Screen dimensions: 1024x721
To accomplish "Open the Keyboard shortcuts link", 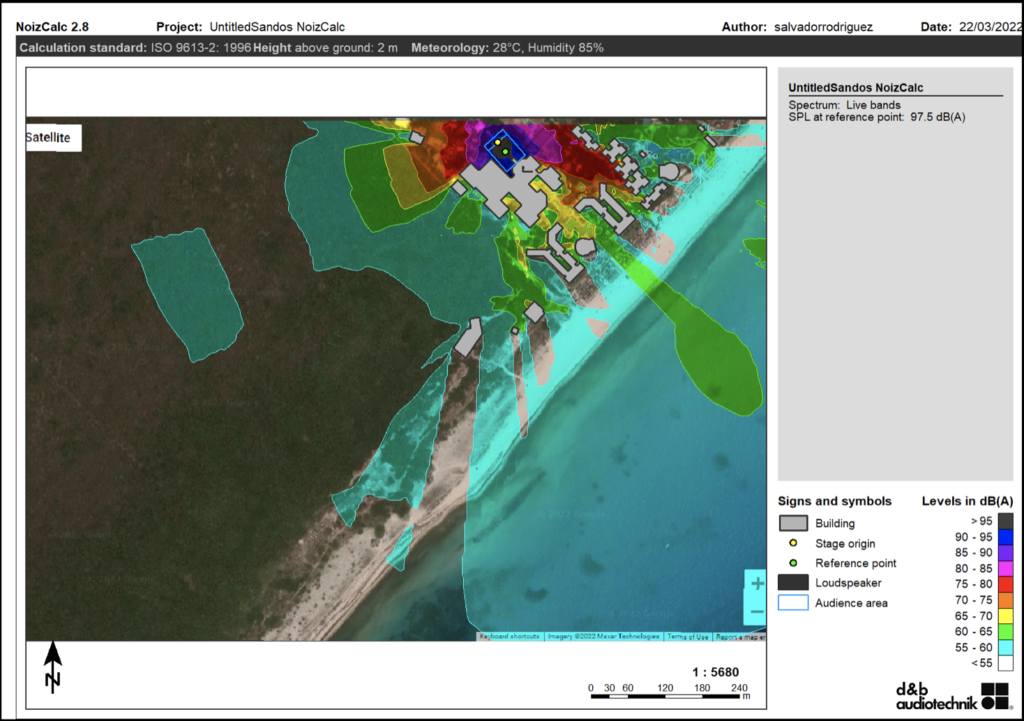I will point(509,636).
